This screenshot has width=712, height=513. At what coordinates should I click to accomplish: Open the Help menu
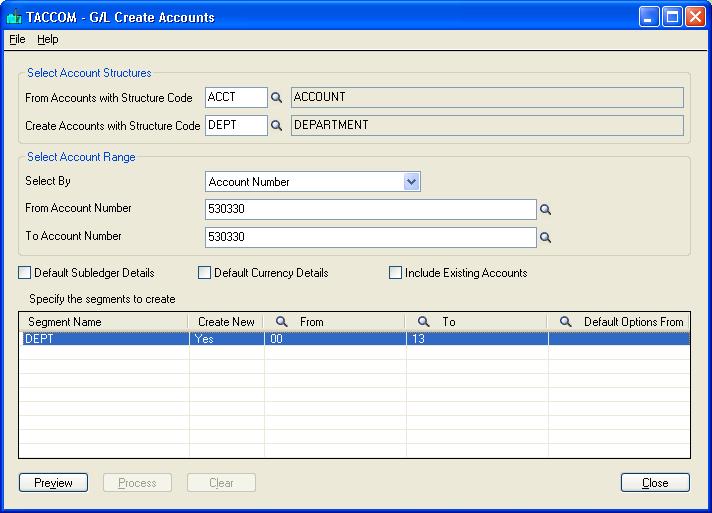tap(48, 39)
